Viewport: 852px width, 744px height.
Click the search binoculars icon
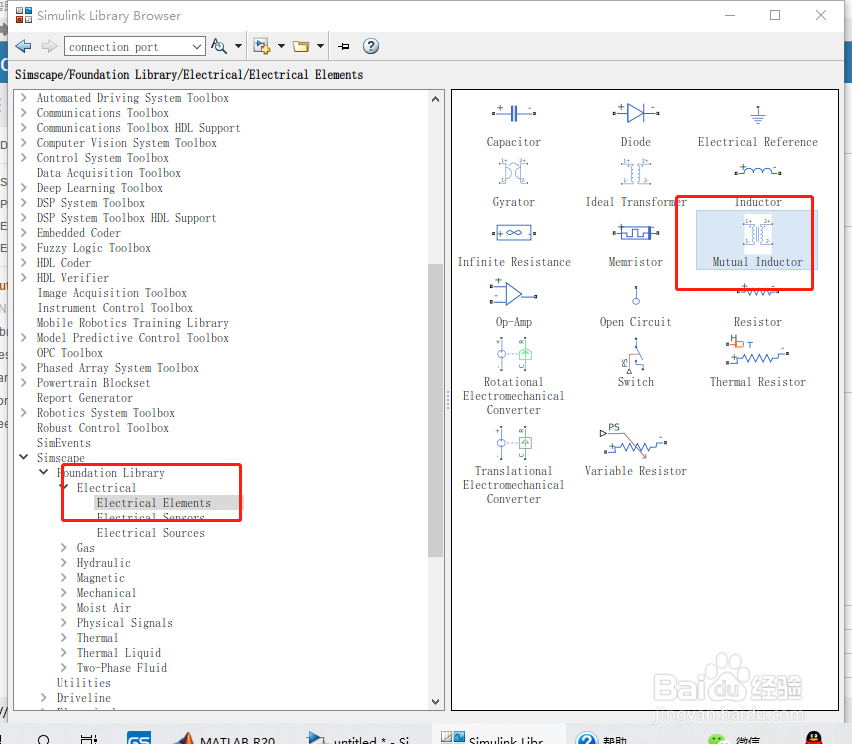point(219,46)
